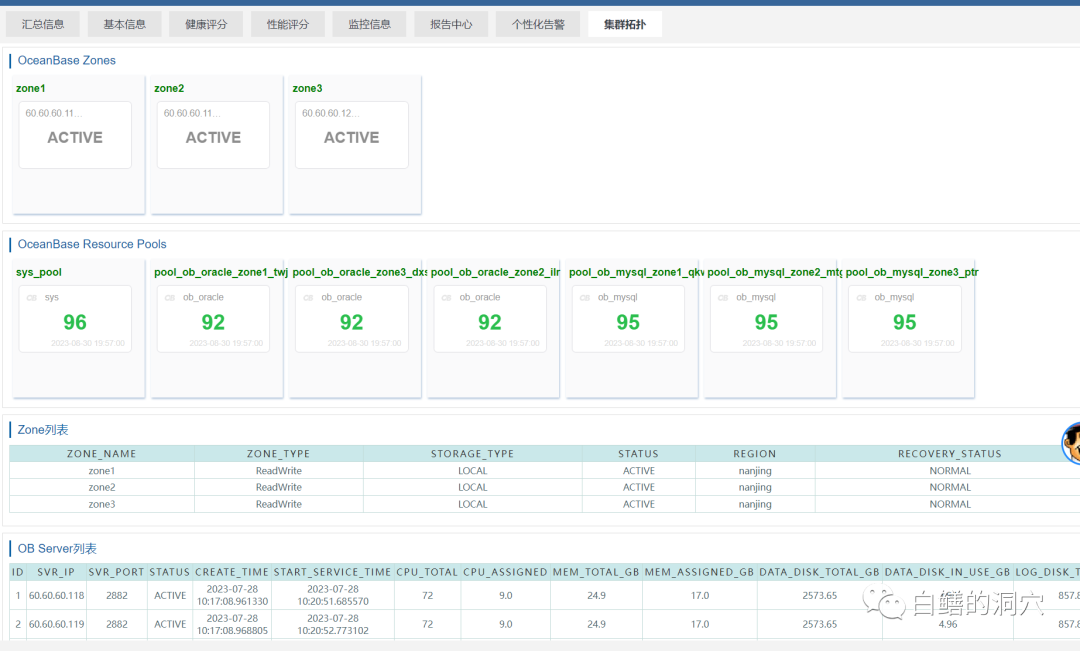Click the ACTIVE status of server 60.60.60.118
The image size is (1080, 651).
coord(170,595)
